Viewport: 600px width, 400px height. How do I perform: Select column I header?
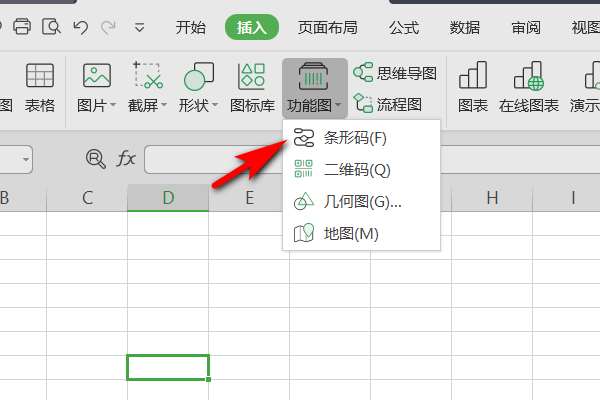(x=573, y=198)
